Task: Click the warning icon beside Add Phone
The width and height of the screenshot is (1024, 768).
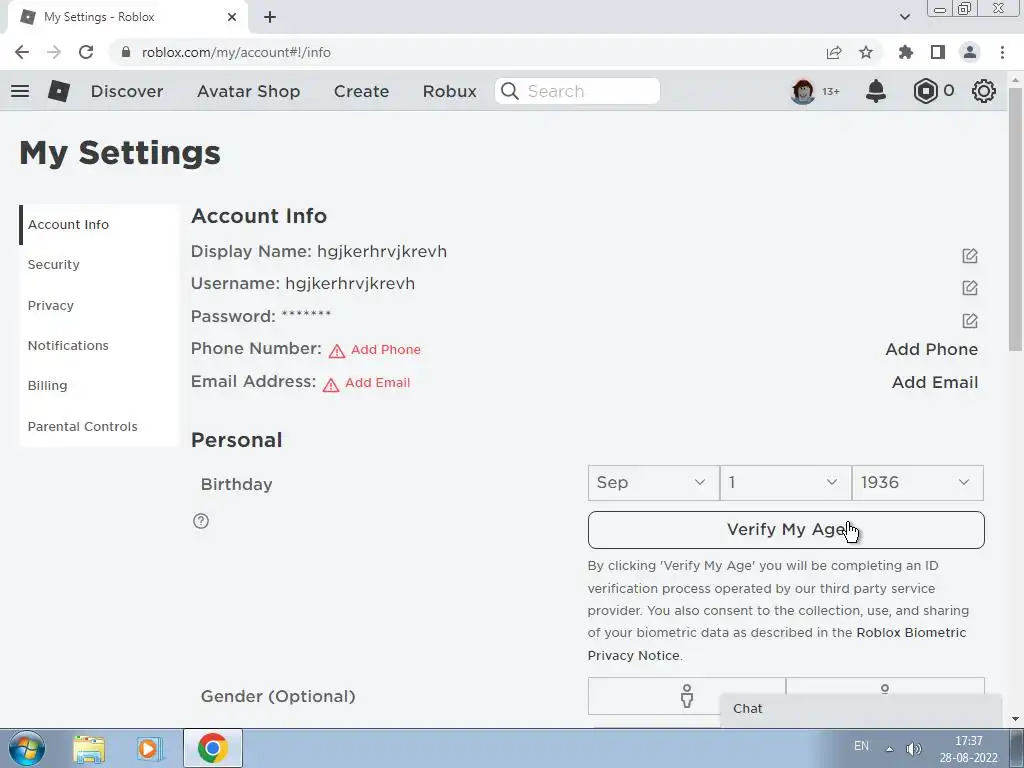Action: (x=336, y=351)
